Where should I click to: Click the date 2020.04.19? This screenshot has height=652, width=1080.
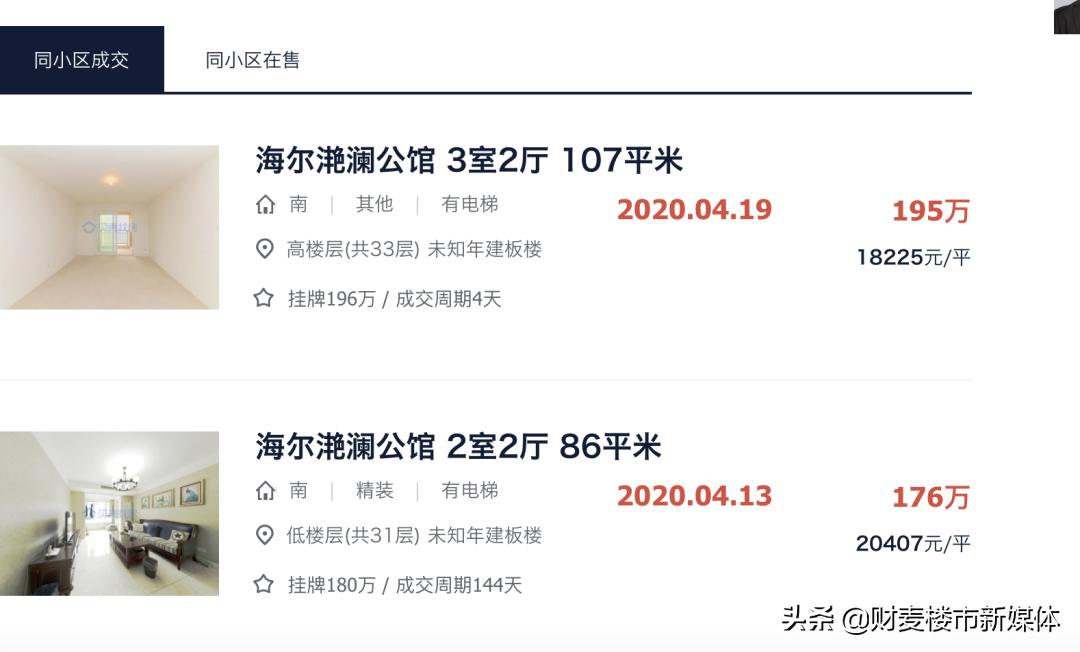(695, 211)
